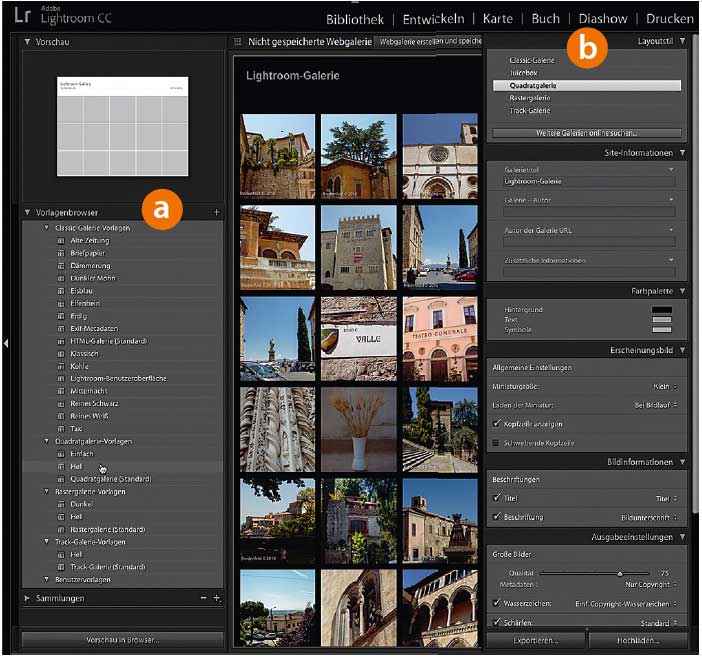Open the Miniaturgröße dropdown set to Klein

click(x=663, y=385)
